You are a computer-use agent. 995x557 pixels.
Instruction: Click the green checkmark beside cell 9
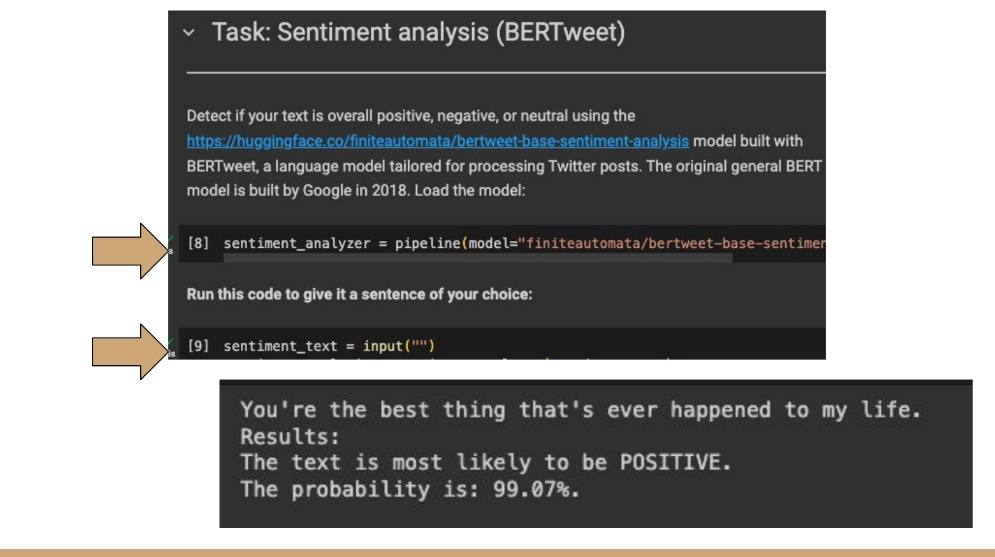tap(170, 343)
